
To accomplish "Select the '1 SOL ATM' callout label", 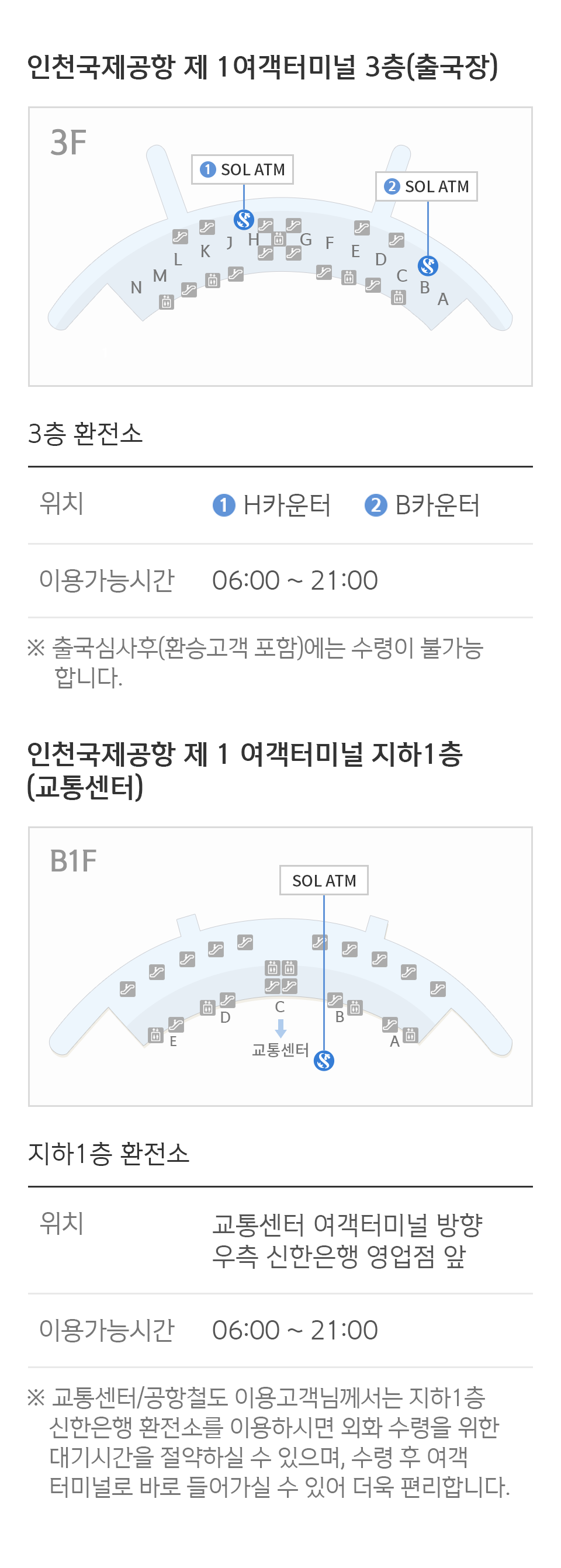I will pyautogui.click(x=243, y=169).
